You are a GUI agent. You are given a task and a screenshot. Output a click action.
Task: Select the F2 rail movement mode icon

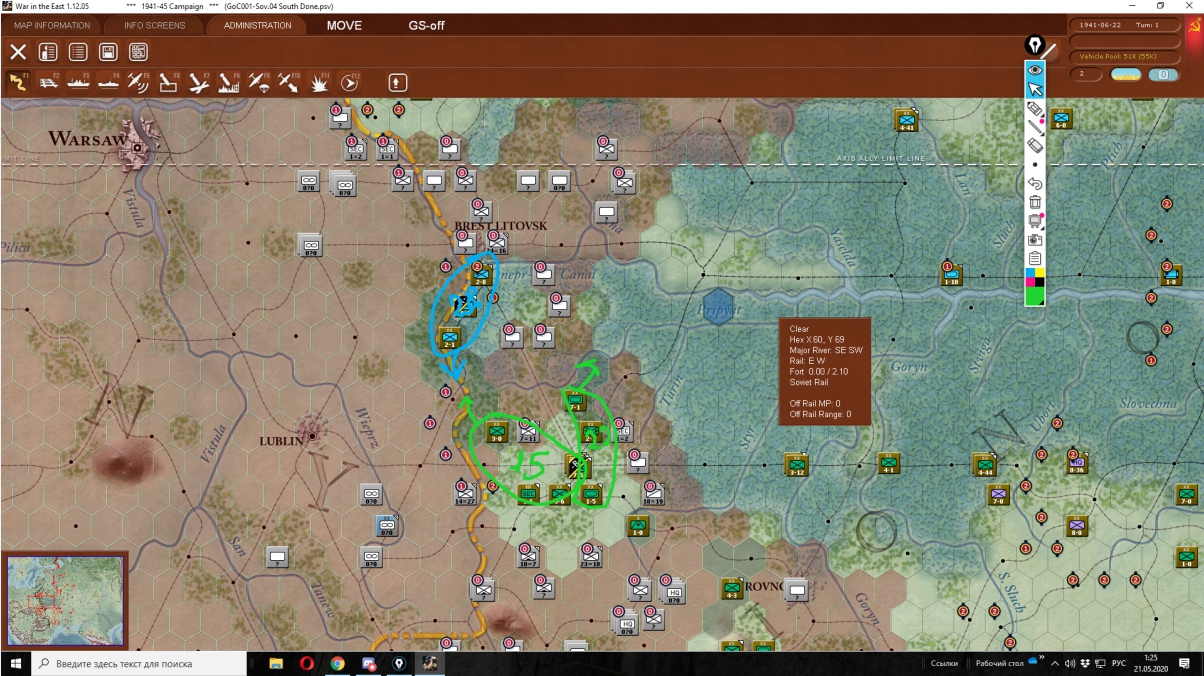pos(48,82)
